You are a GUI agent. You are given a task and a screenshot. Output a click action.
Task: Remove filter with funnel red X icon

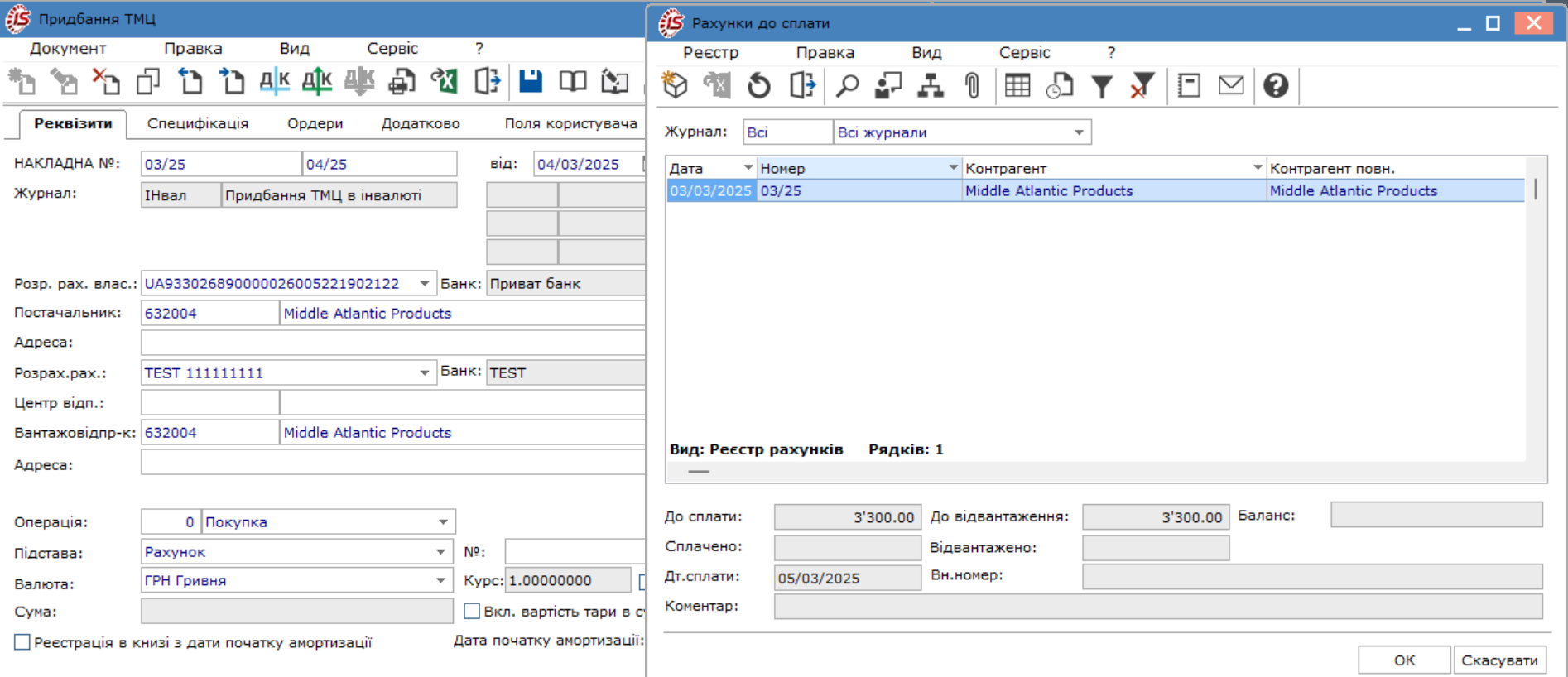[x=1142, y=85]
